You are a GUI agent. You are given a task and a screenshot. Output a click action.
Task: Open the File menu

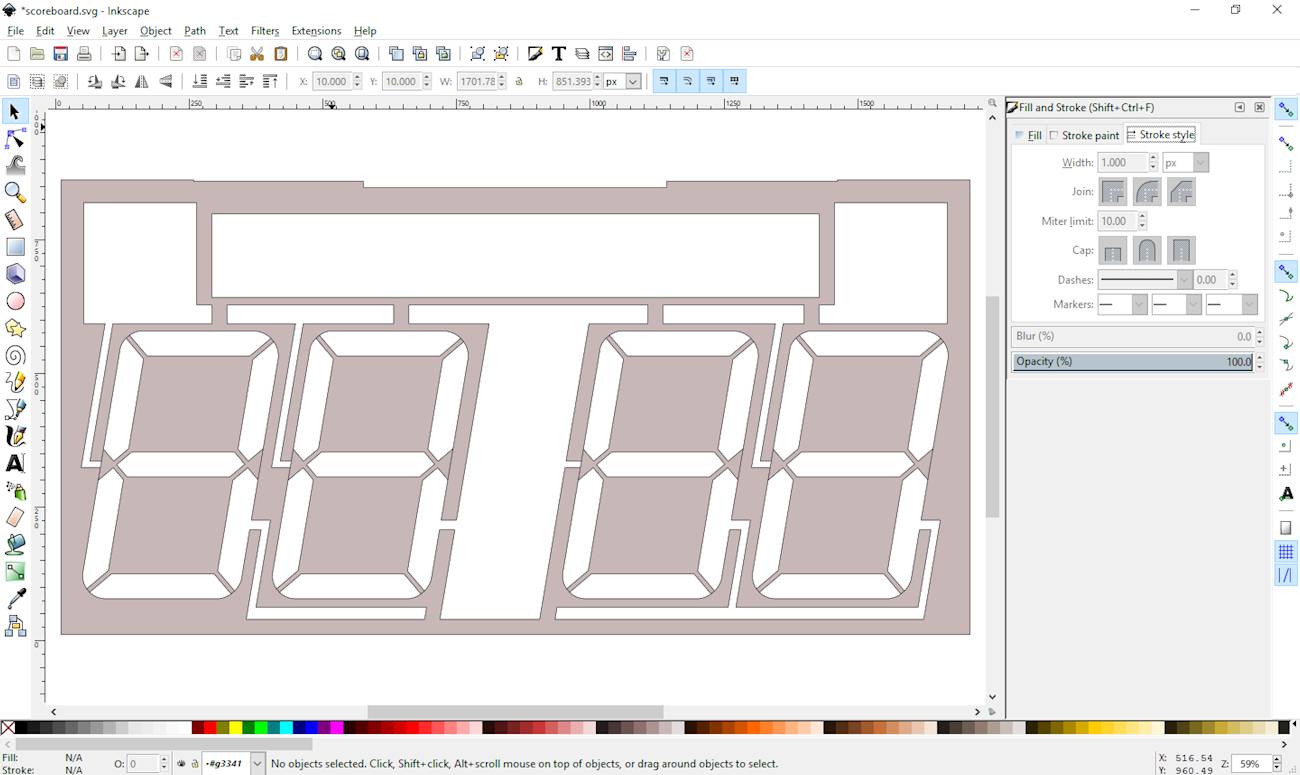[x=16, y=31]
